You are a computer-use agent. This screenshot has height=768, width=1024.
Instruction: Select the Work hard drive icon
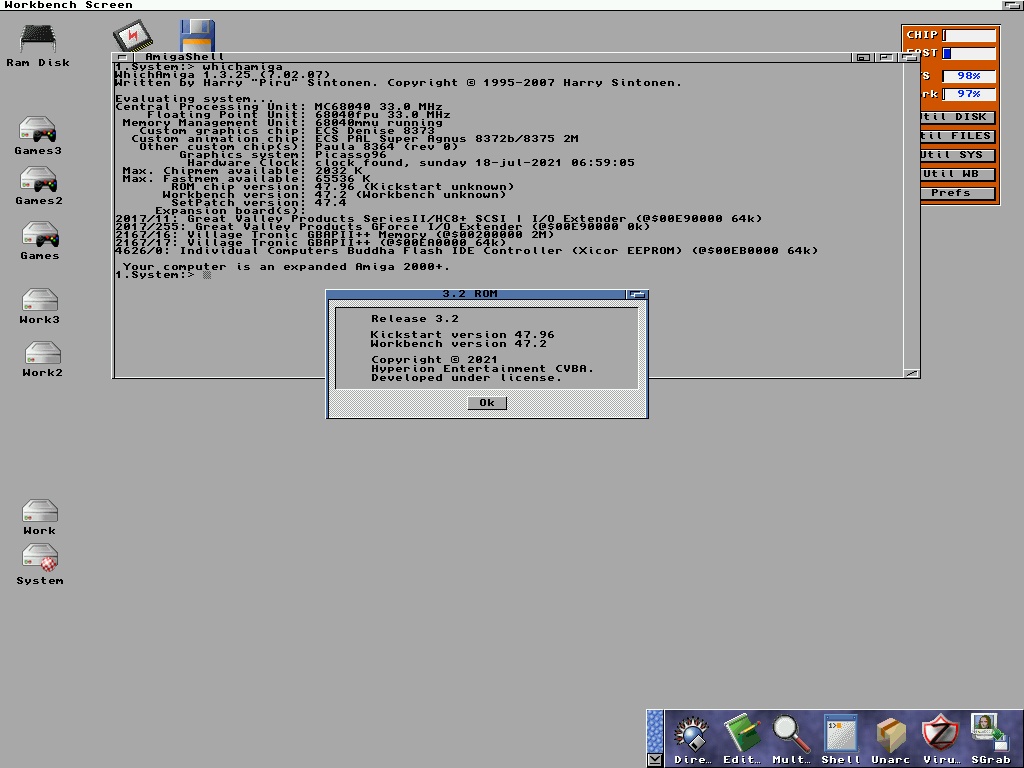click(x=40, y=517)
